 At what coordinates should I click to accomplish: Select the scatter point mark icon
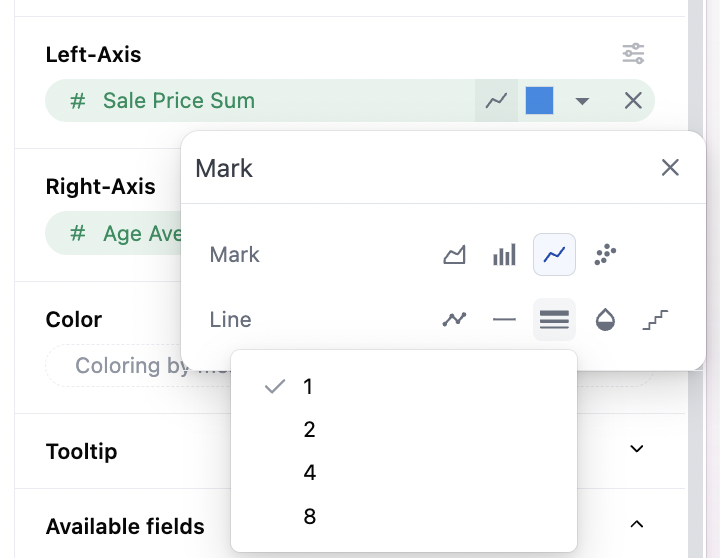pos(605,255)
